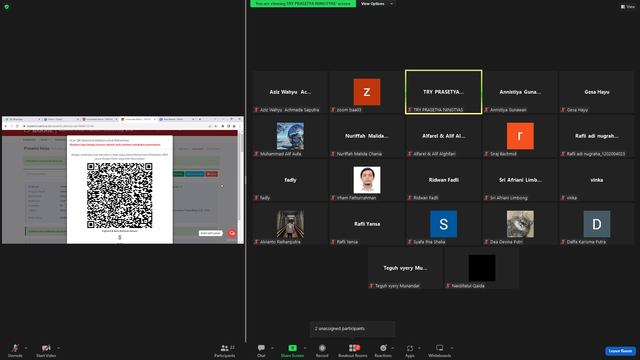640x360 pixels.
Task: Select the Teguh vyery name in tile center
Action: click(x=405, y=268)
